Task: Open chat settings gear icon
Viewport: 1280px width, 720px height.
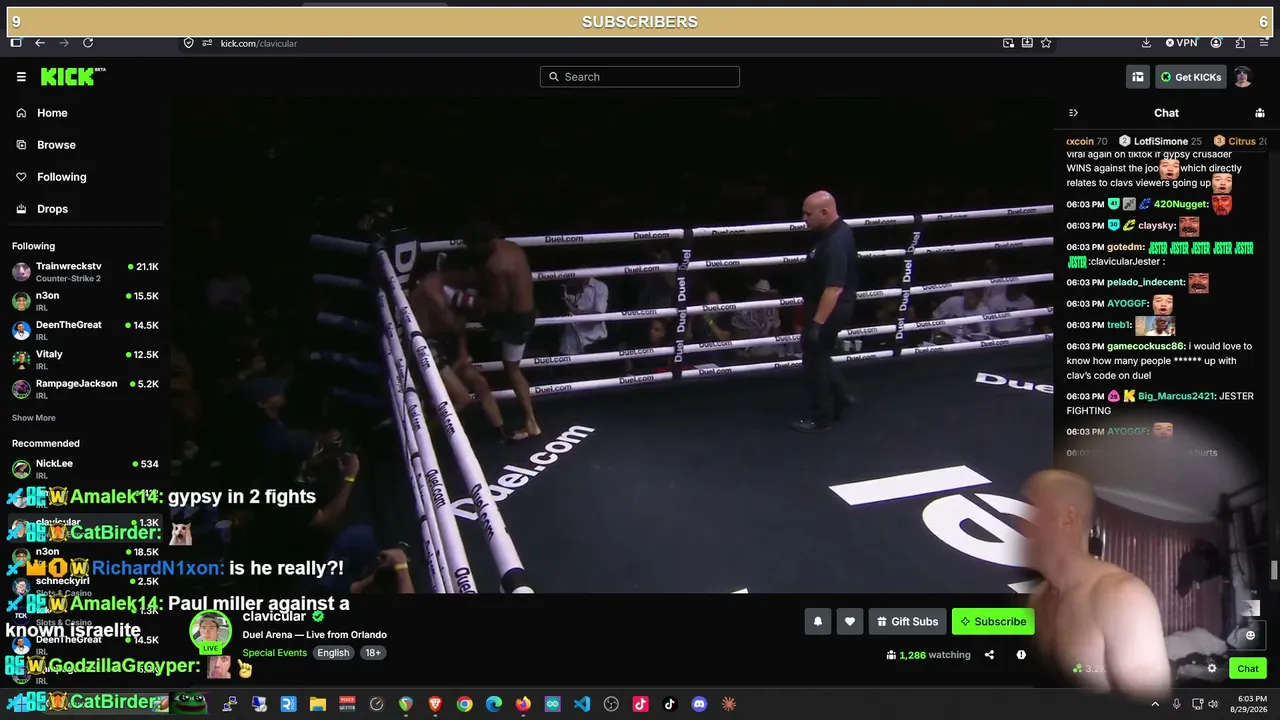Action: click(x=1212, y=668)
